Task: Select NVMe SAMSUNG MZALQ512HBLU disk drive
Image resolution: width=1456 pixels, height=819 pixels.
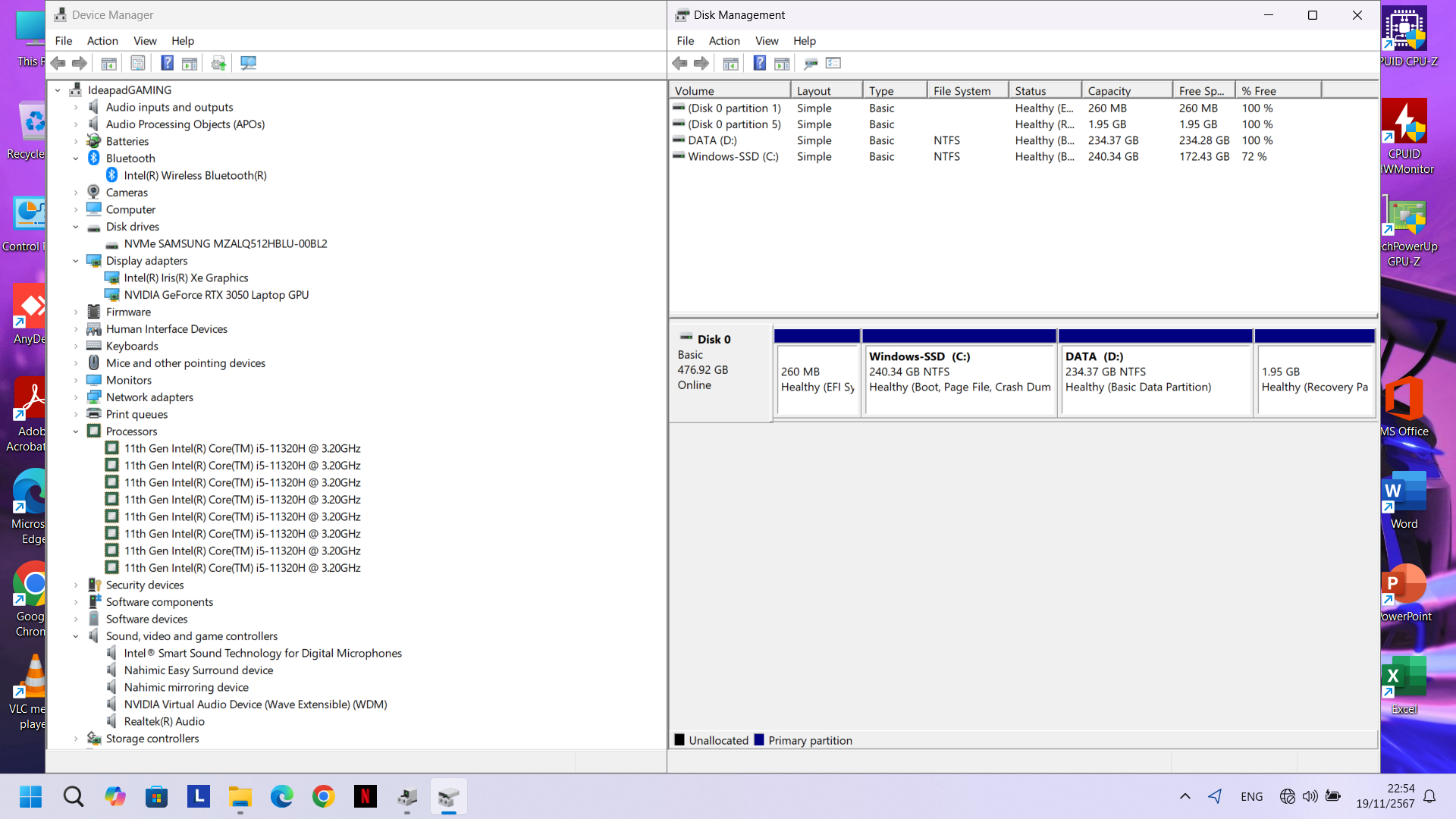Action: click(x=225, y=243)
